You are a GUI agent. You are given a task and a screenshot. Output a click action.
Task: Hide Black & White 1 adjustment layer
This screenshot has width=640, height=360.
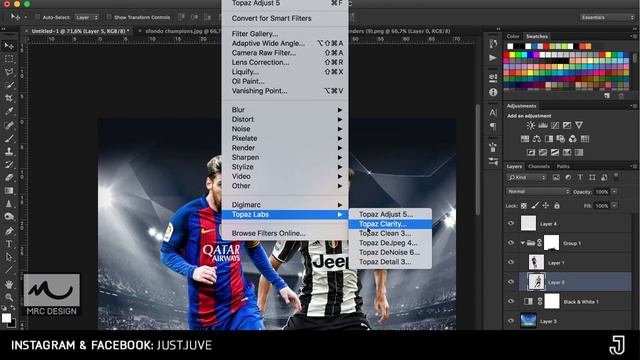(x=511, y=302)
